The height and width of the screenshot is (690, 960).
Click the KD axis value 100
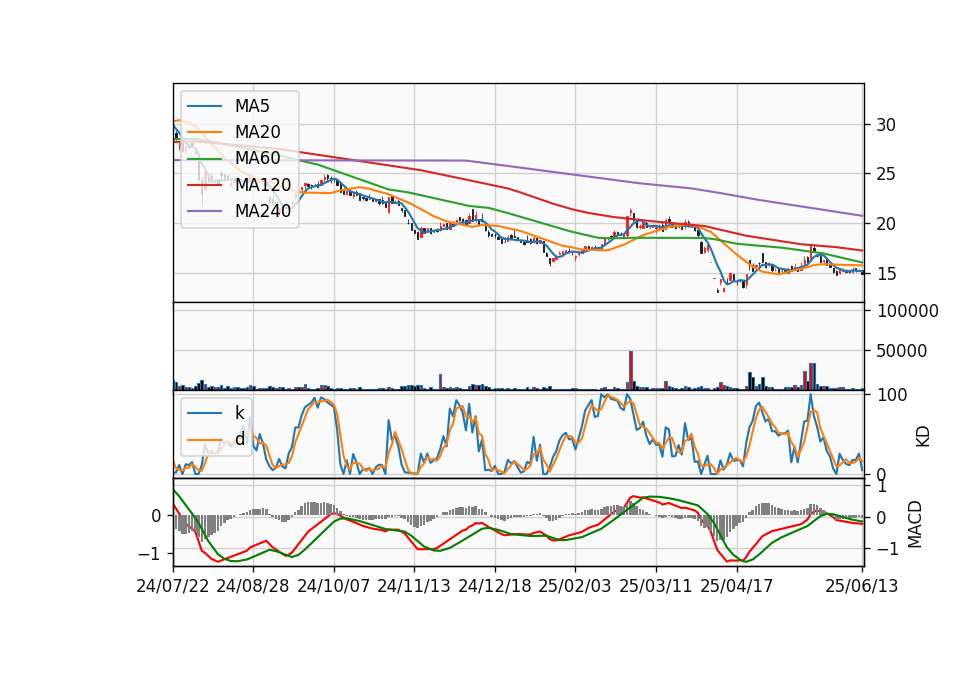point(892,395)
